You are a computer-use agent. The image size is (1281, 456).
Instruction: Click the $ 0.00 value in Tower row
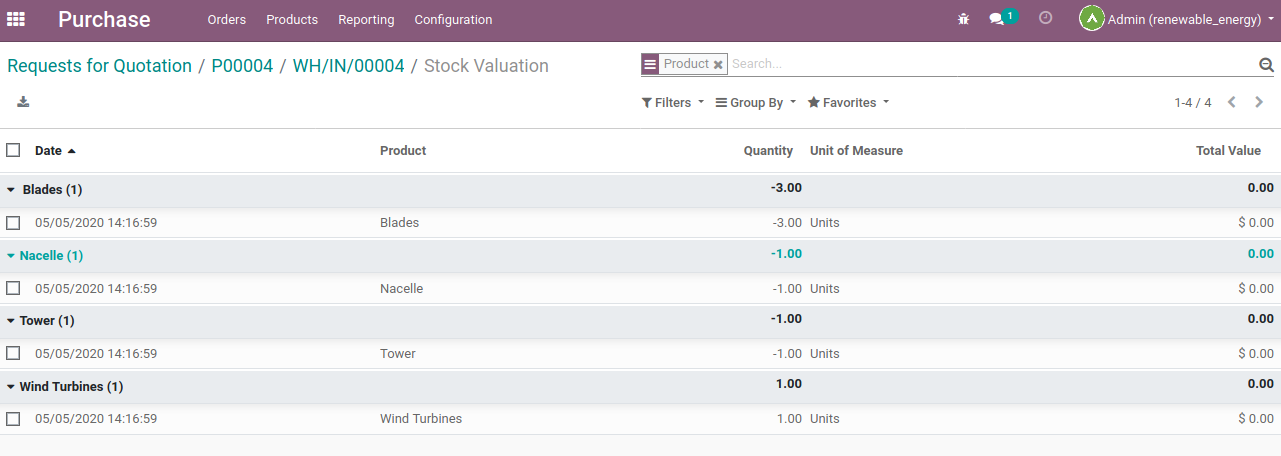click(x=1256, y=354)
